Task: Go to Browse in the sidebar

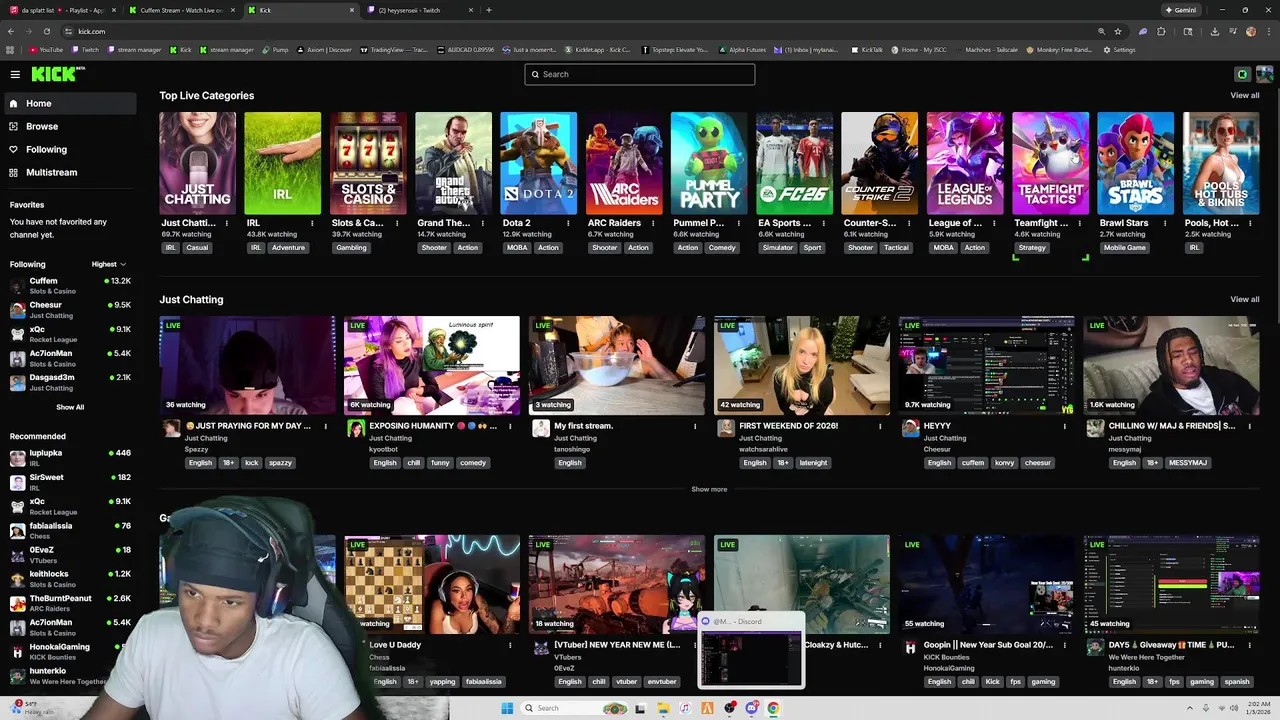Action: coord(70,126)
